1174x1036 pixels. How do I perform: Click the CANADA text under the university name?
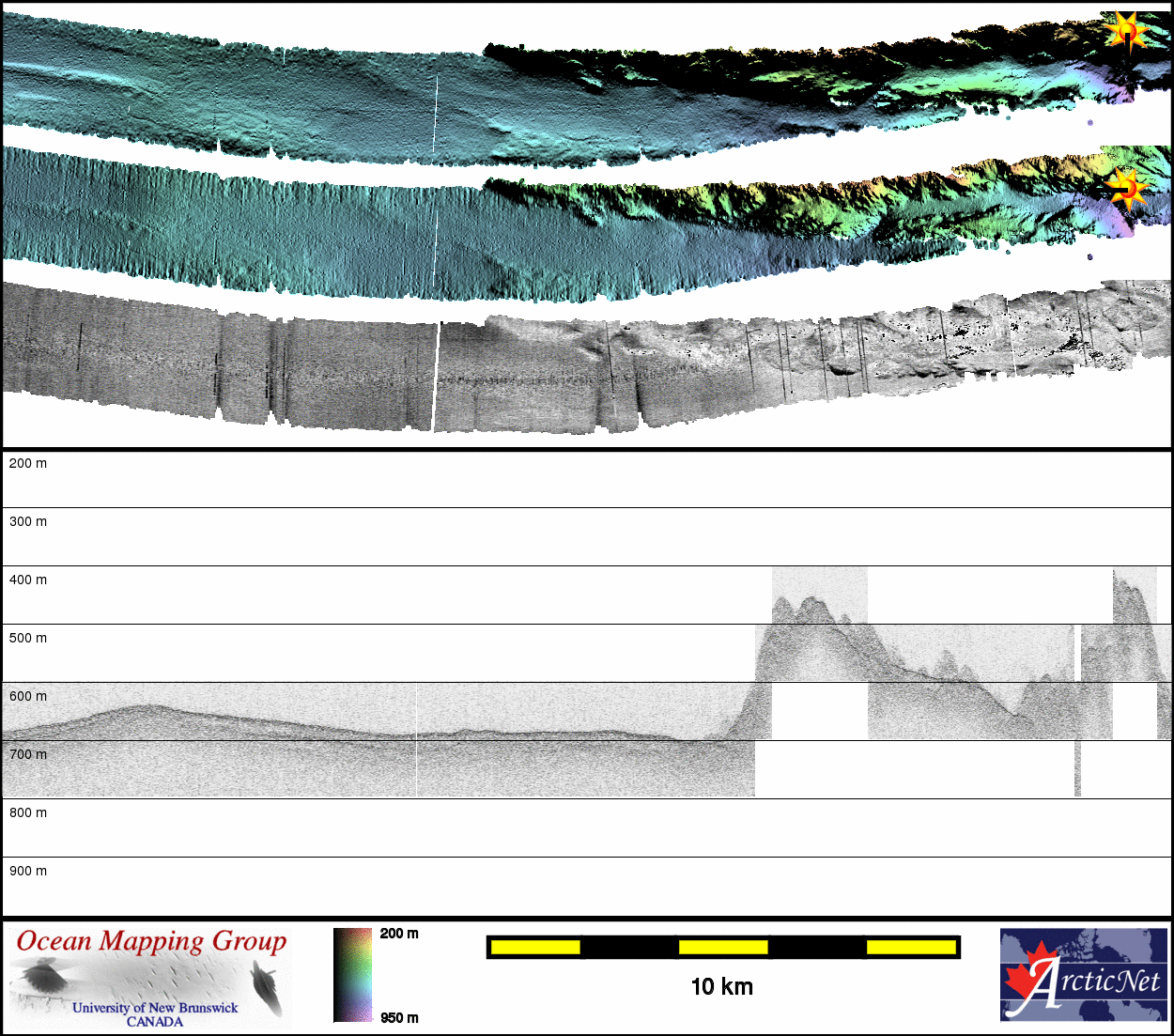(155, 1021)
